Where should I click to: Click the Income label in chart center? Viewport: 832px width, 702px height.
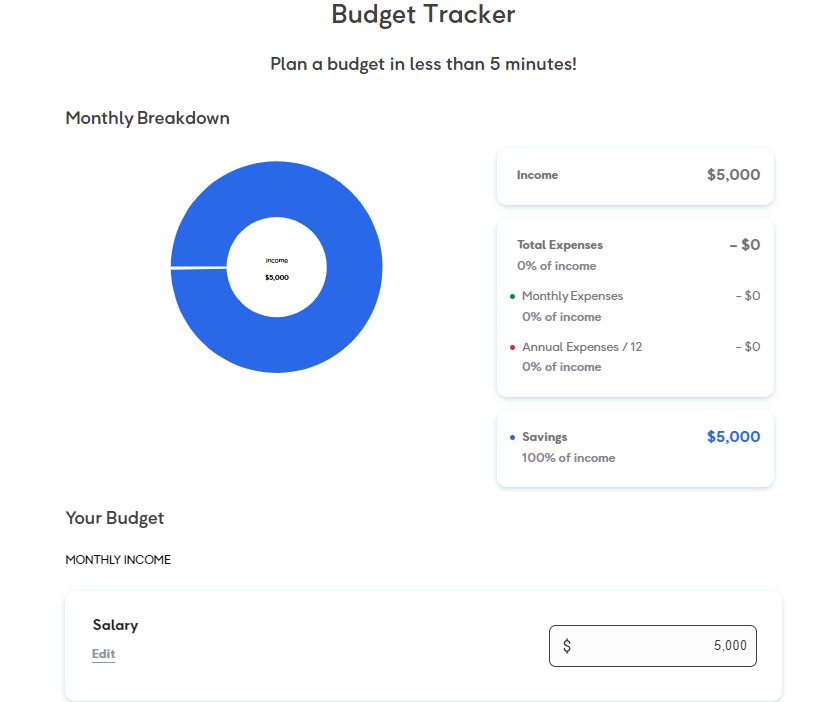click(277, 260)
